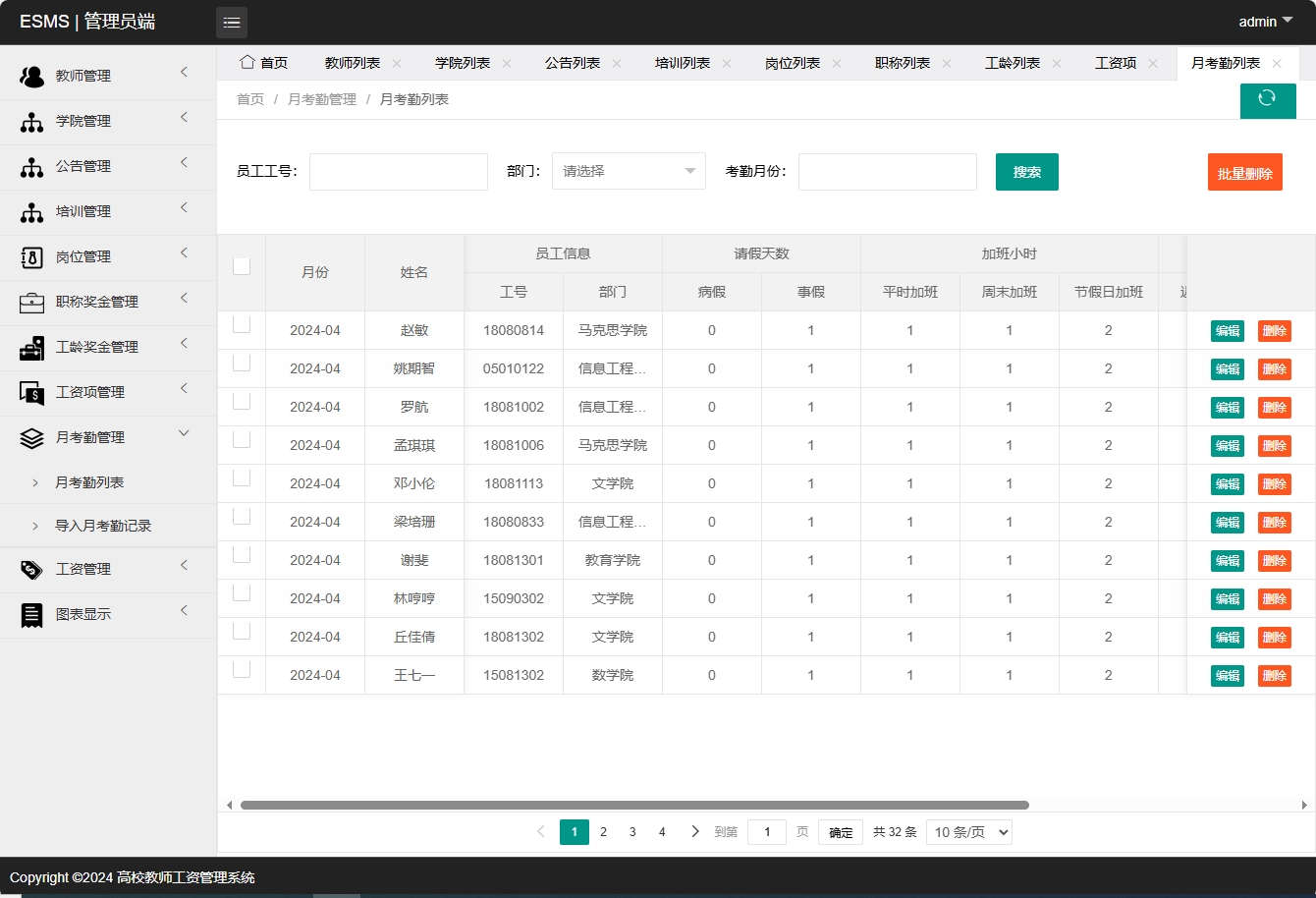Viewport: 1316px width, 898px height.
Task: Click the 工资项管理 dollar icon
Action: [x=29, y=392]
